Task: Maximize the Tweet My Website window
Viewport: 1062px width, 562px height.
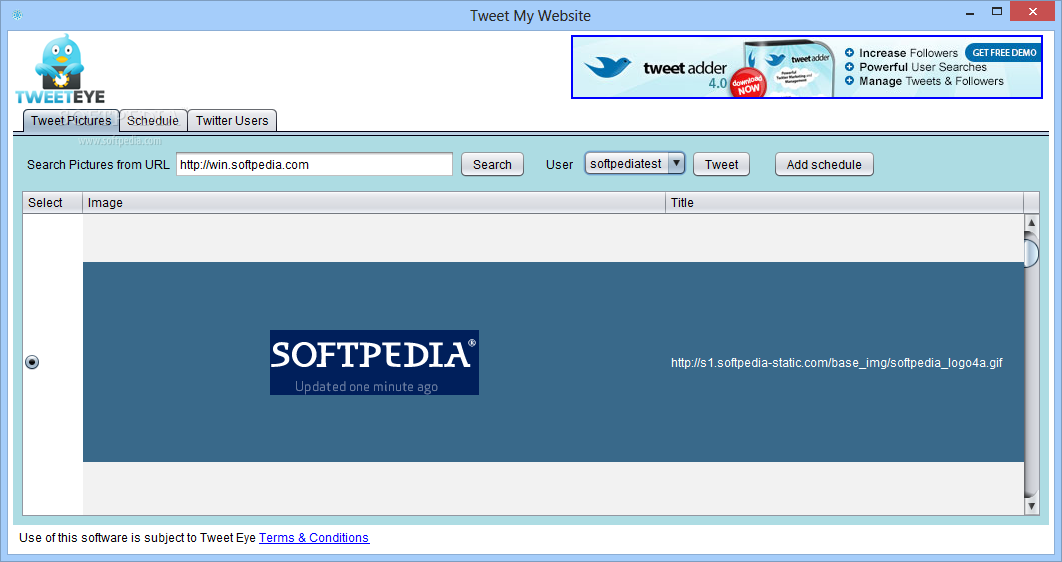Action: click(997, 12)
